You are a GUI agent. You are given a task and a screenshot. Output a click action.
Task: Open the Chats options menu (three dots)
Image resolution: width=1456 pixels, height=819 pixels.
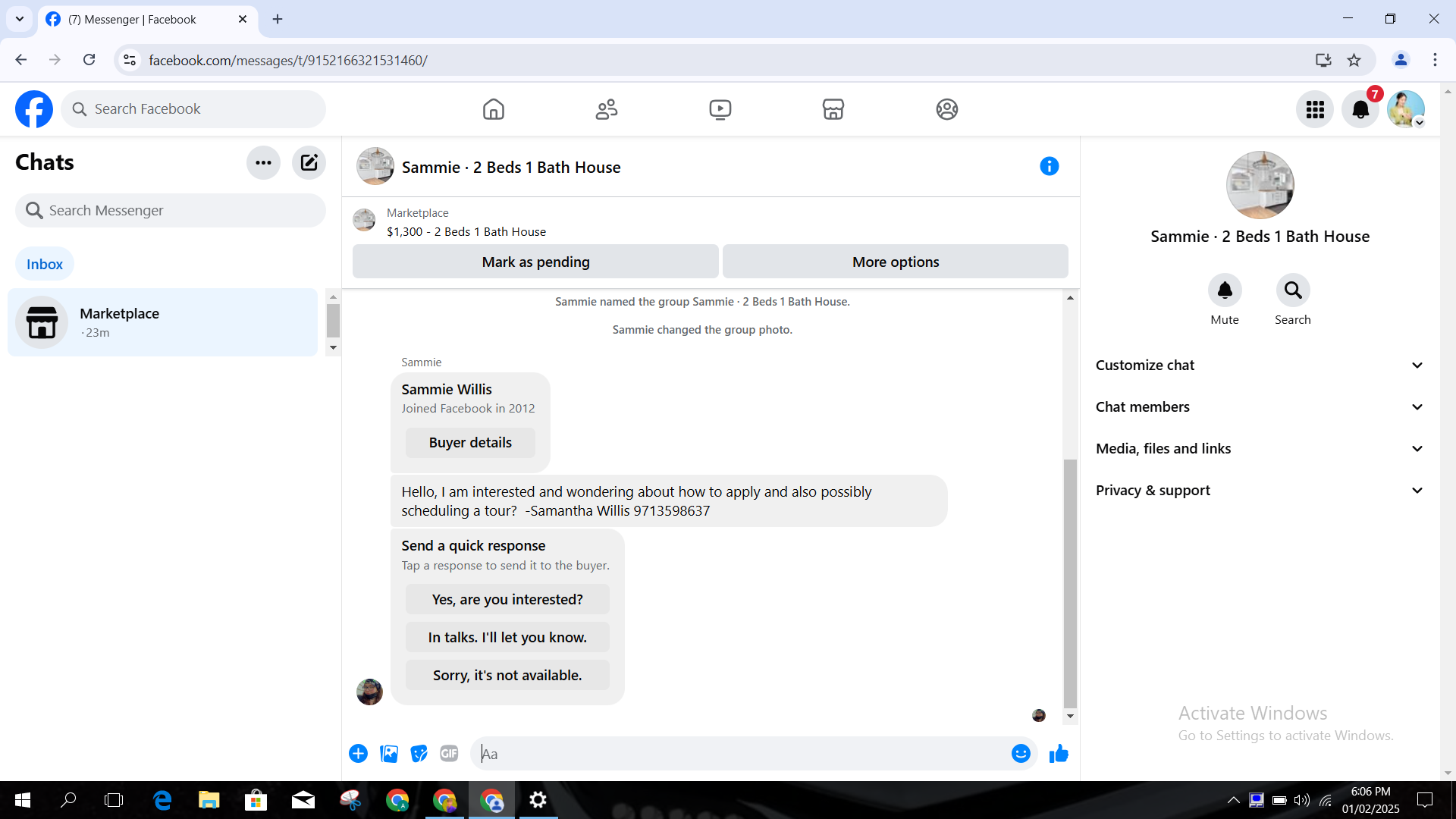coord(263,162)
